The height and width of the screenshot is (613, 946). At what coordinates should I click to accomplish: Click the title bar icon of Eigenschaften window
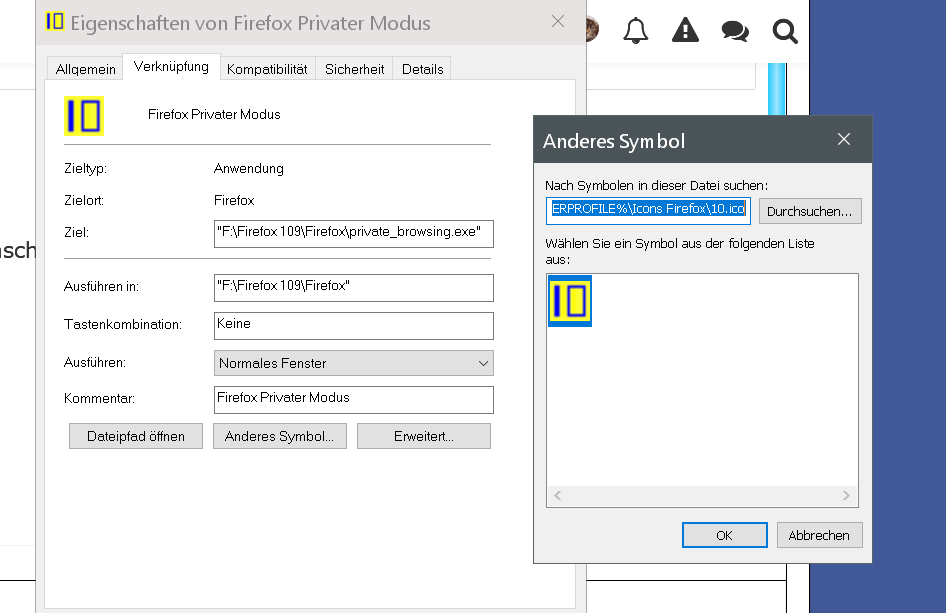click(56, 22)
